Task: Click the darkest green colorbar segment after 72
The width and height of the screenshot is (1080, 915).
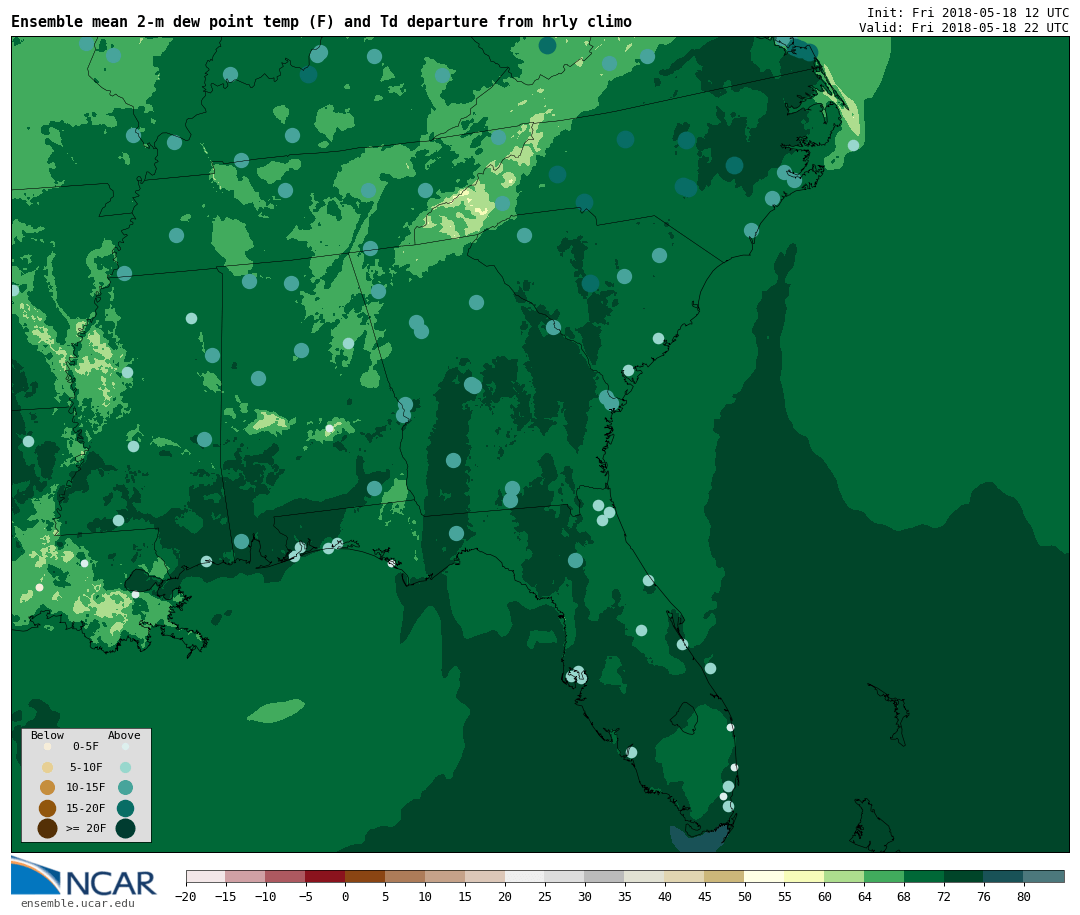Action: pos(964,876)
